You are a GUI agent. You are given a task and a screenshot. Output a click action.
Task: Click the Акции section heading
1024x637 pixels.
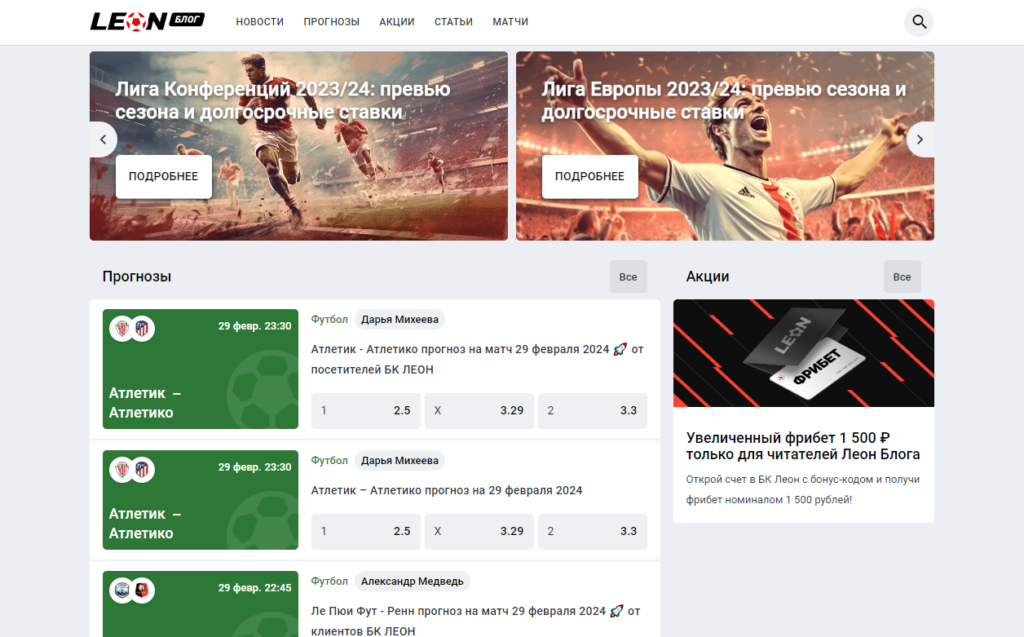707,276
